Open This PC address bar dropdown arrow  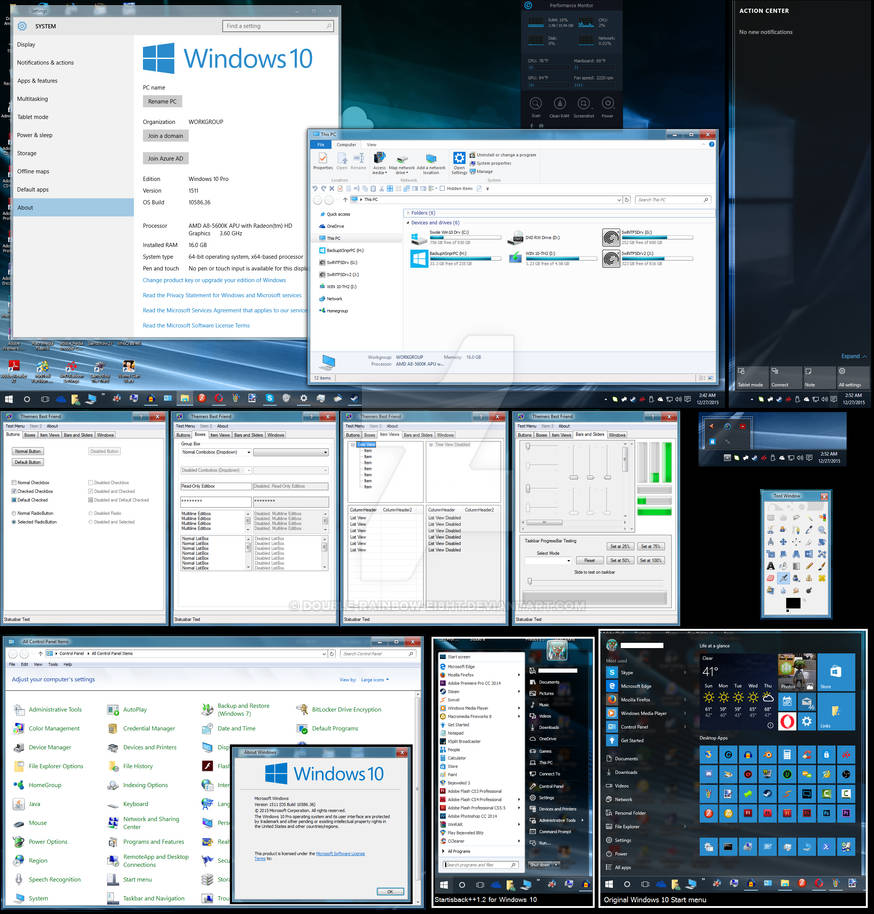click(619, 200)
